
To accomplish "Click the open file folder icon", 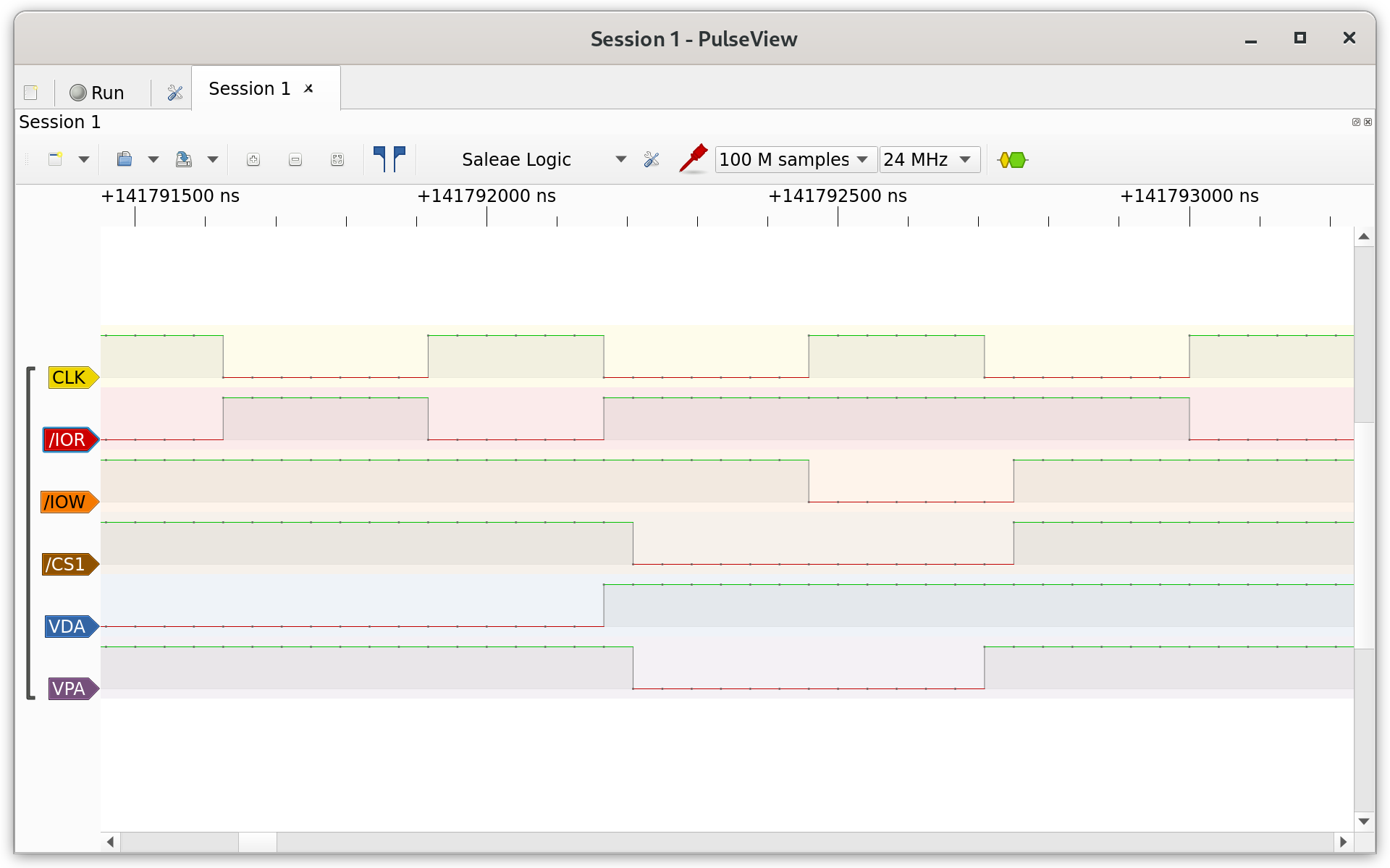I will (x=125, y=159).
